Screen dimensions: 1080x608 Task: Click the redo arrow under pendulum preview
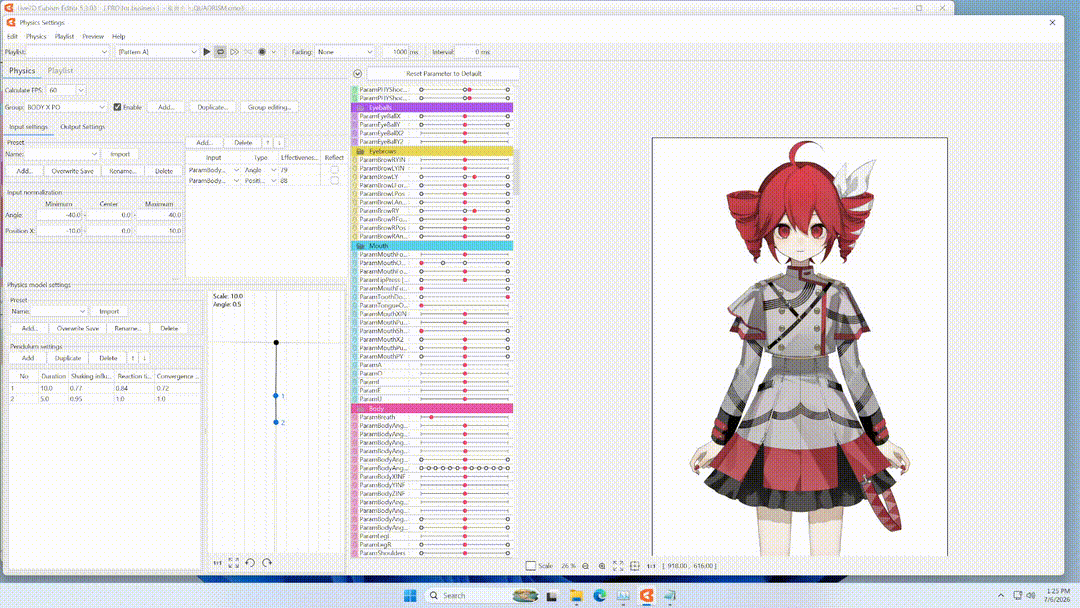267,563
